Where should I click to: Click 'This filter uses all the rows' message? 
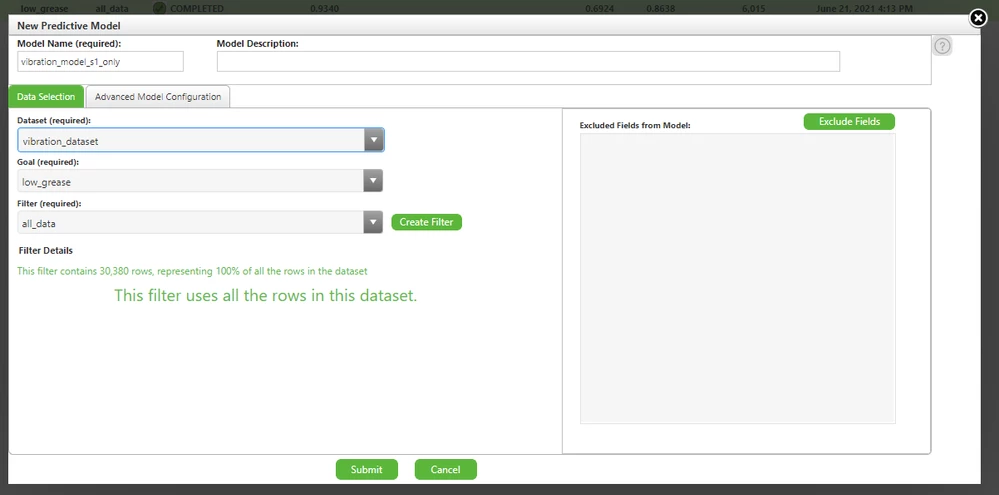[266, 296]
